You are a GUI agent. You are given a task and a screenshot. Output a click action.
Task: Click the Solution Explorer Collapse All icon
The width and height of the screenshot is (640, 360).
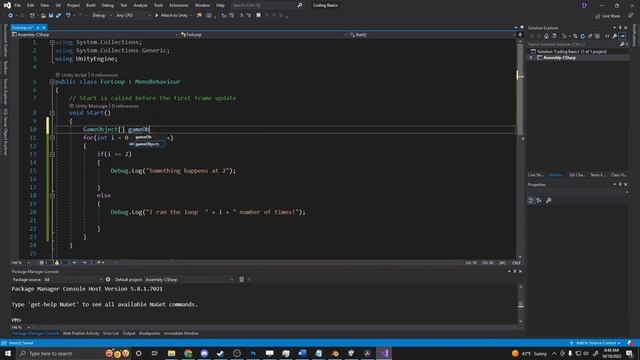tap(590, 36)
